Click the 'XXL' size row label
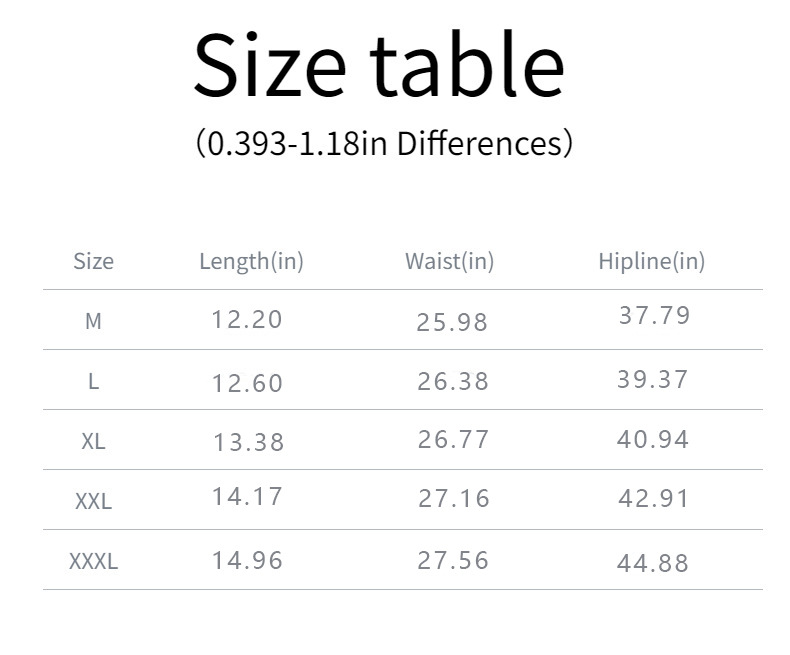 pos(93,501)
